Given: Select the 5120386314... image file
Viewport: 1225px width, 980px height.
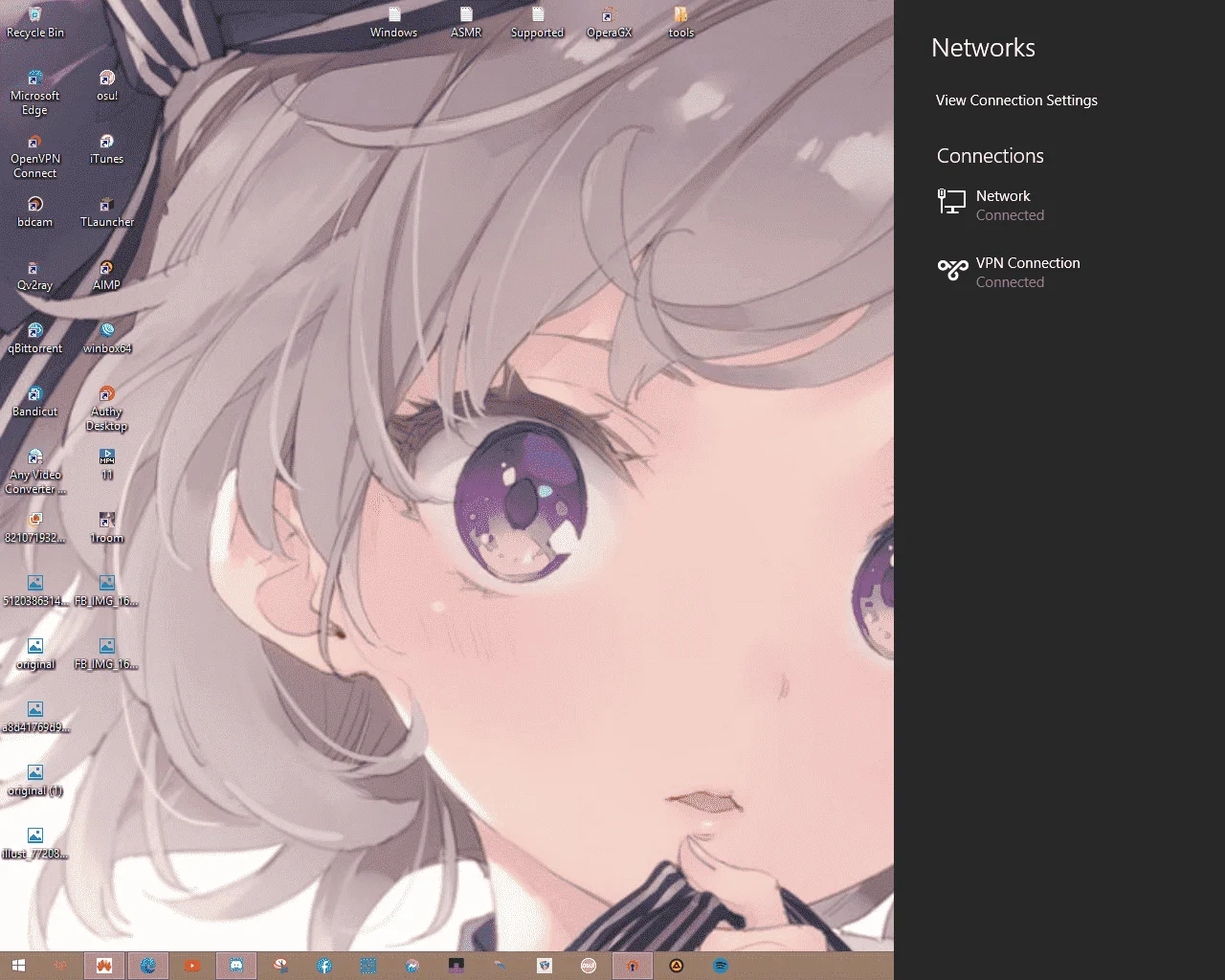Looking at the screenshot, I should point(35,591).
